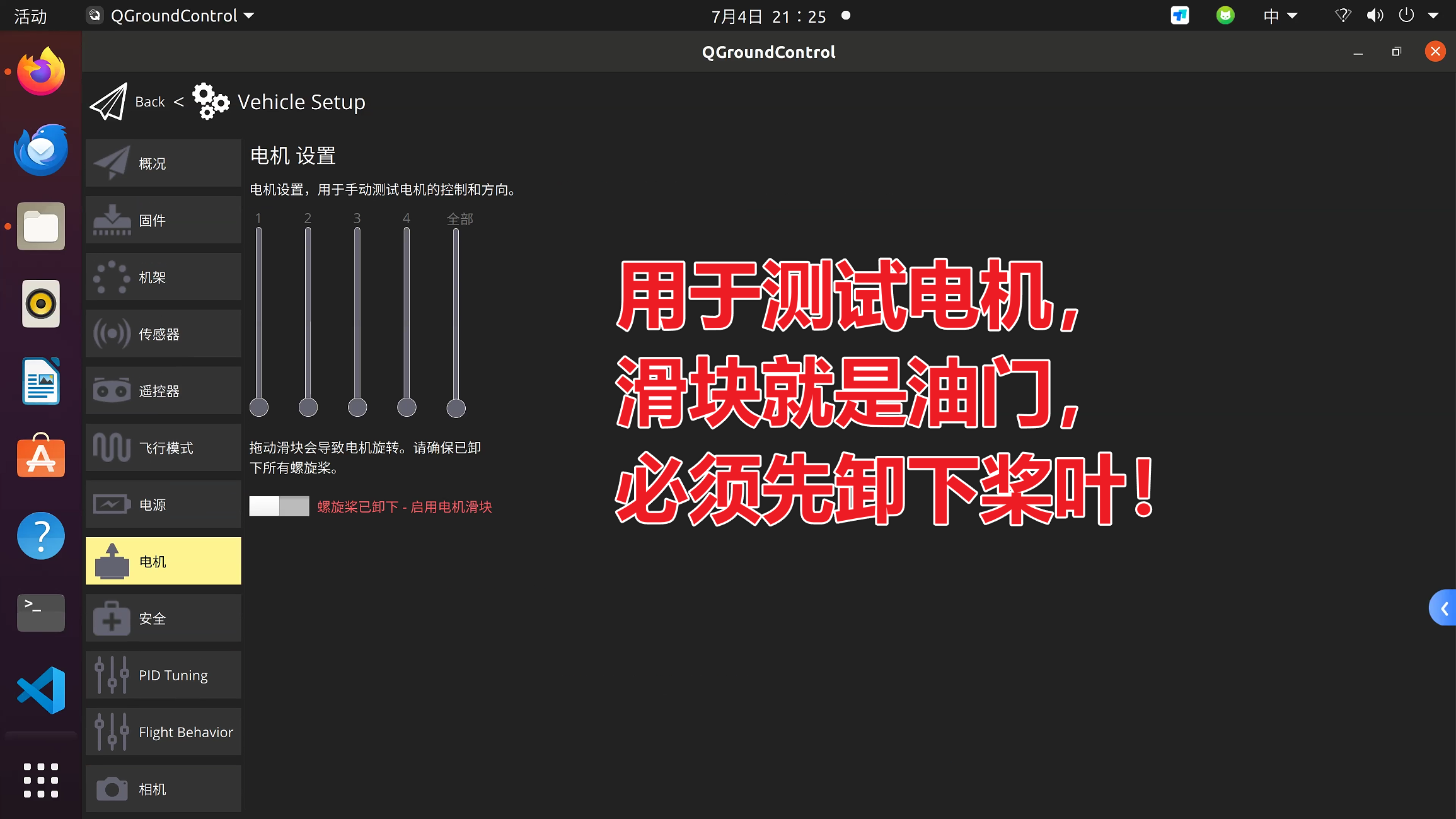Image resolution: width=1456 pixels, height=819 pixels.
Task: Click motor 4 throttle slider handle
Action: point(407,407)
